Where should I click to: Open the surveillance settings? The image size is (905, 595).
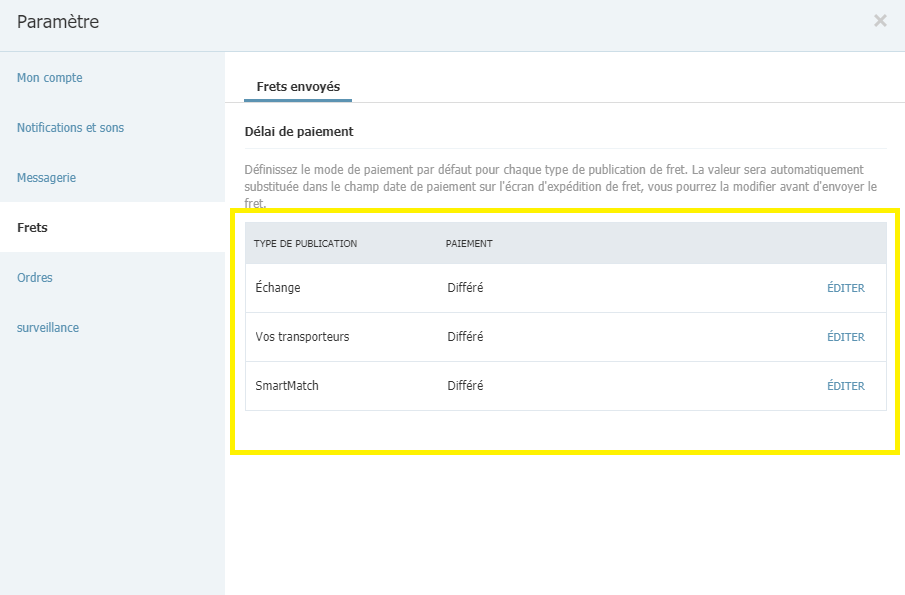[48, 328]
